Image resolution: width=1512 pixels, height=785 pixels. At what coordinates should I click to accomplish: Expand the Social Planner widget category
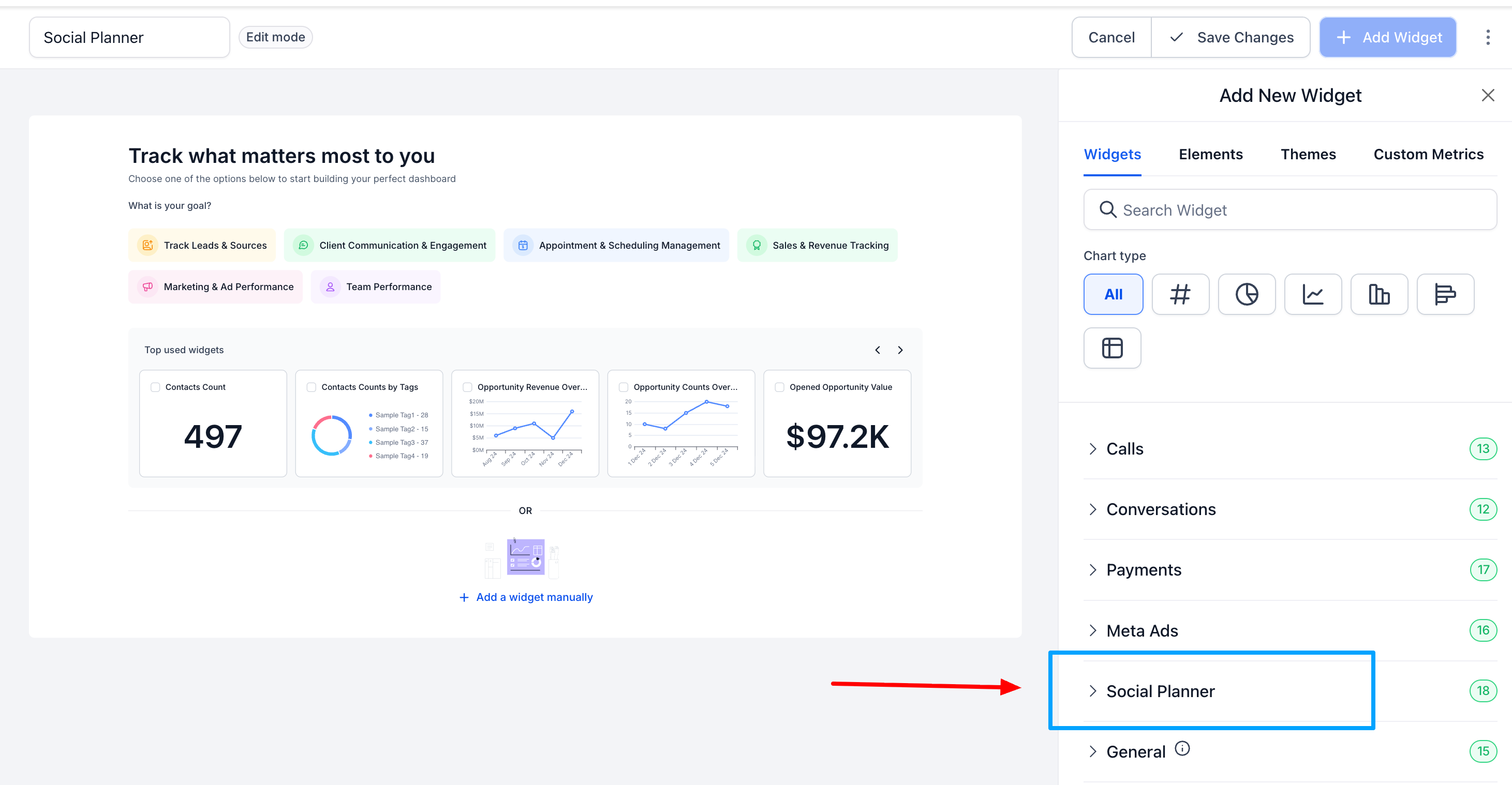[1160, 691]
